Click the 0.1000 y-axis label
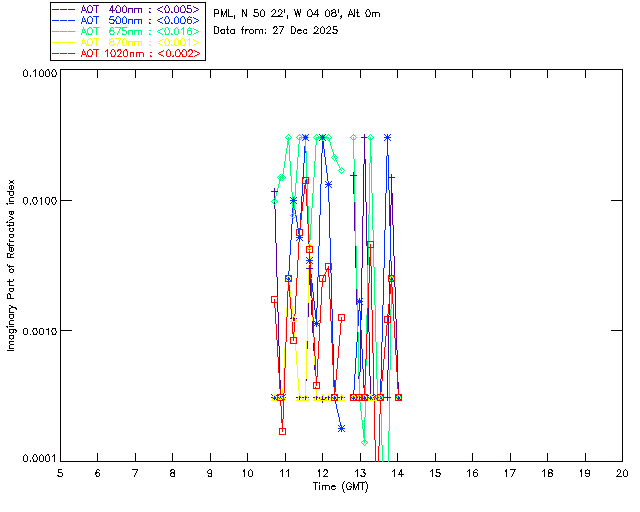Screen dimensions: 640x512 click(40, 73)
